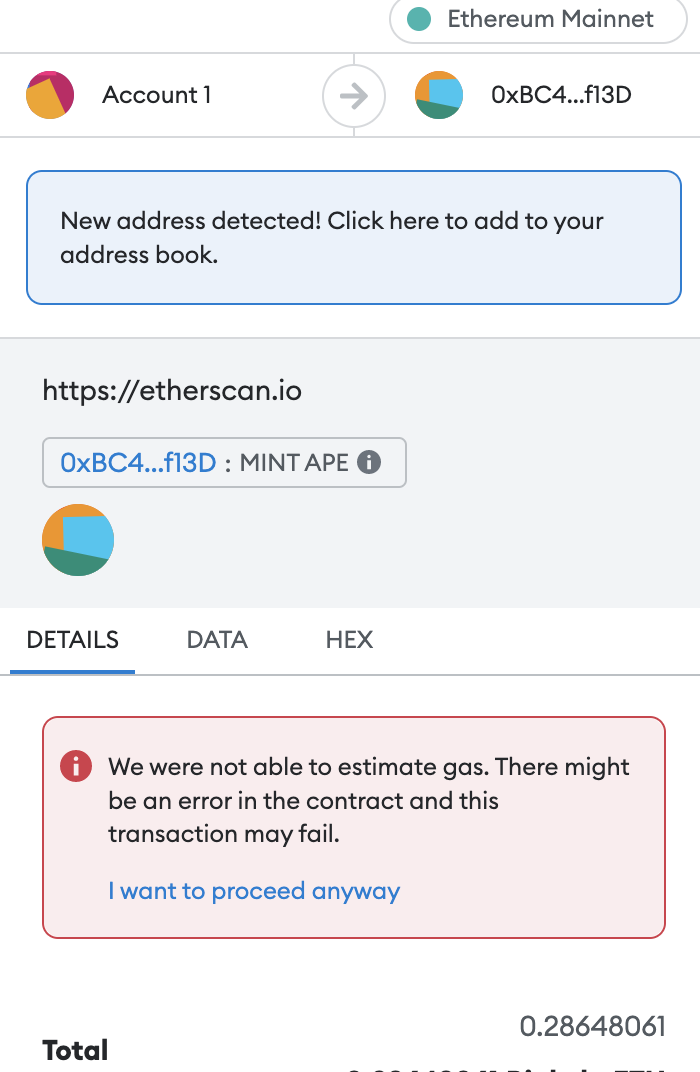Click the arrow icon between accounts
The width and height of the screenshot is (700, 1072).
353,96
